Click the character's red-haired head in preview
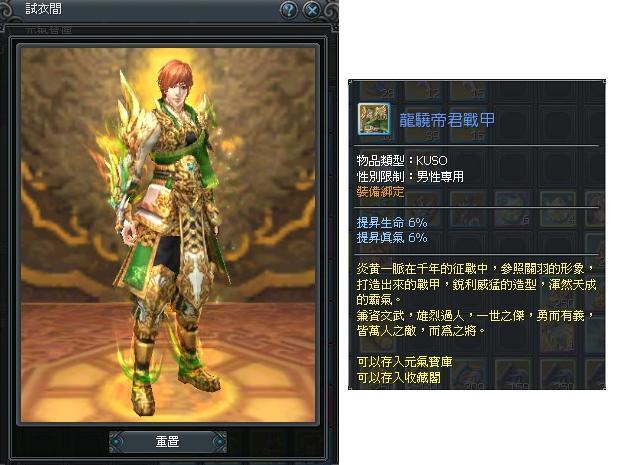 (176, 80)
